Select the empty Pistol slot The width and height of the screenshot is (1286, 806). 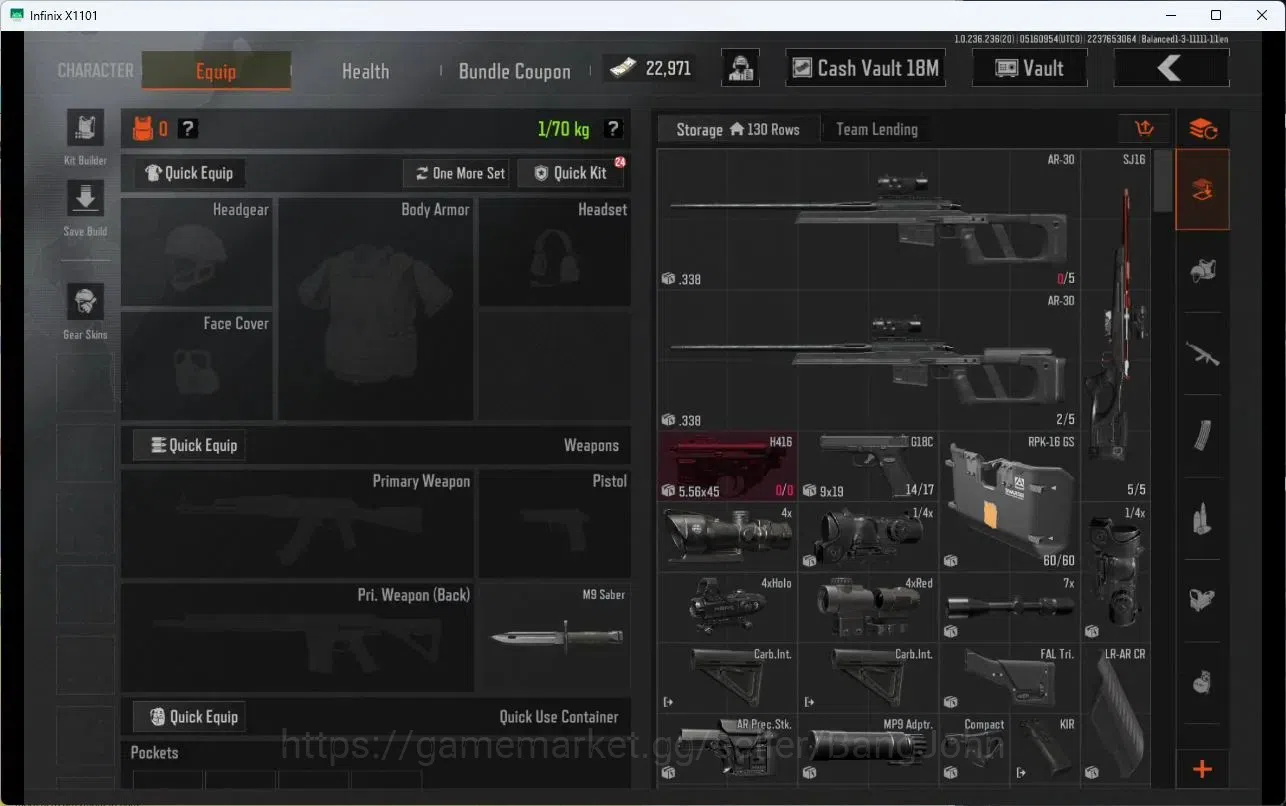555,523
